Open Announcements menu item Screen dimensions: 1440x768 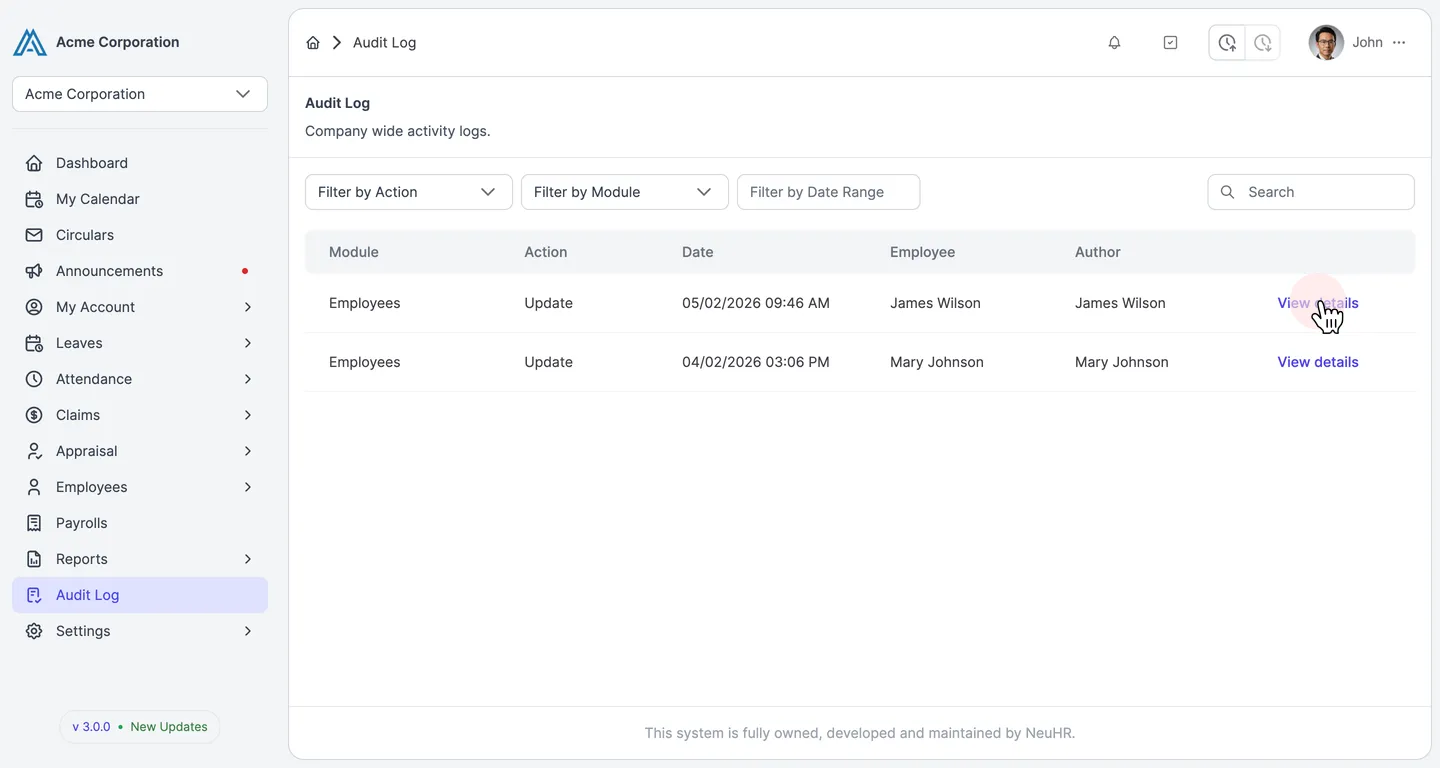click(140, 271)
